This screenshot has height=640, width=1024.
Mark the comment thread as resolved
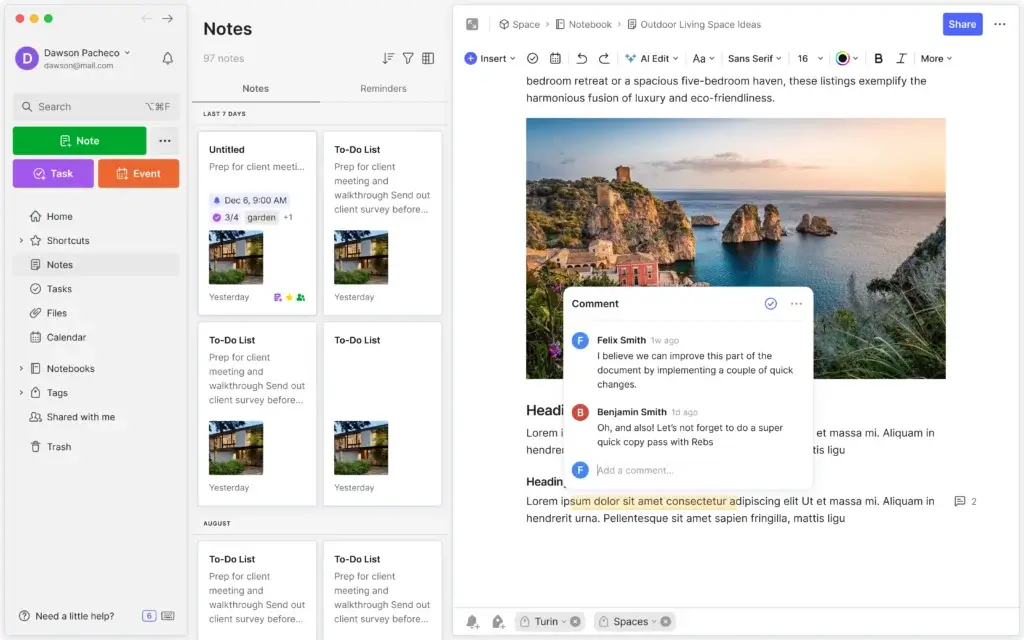771,304
